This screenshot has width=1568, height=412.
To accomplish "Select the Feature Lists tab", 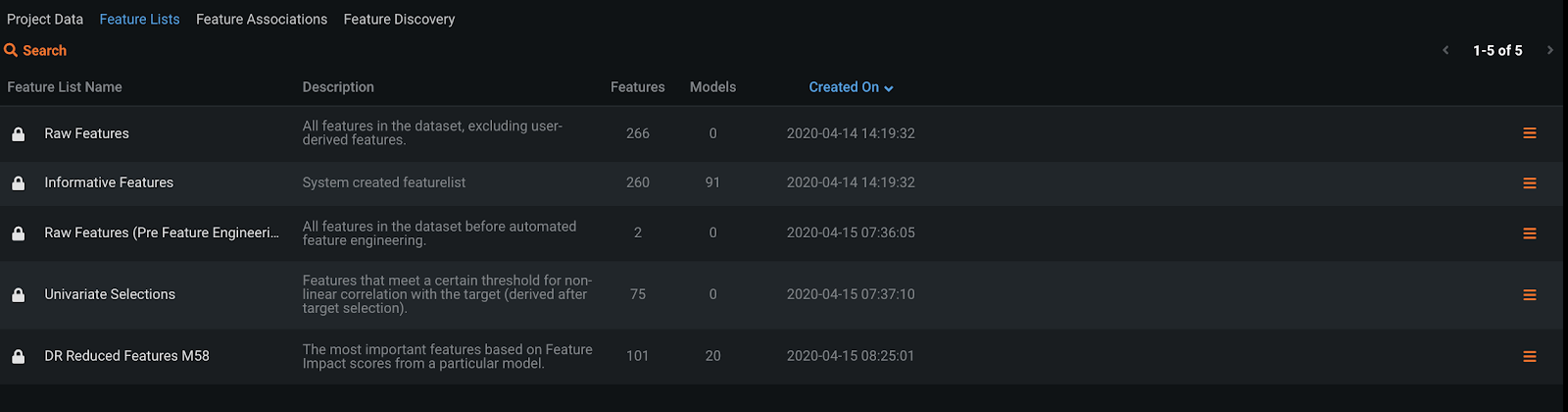I will [139, 20].
